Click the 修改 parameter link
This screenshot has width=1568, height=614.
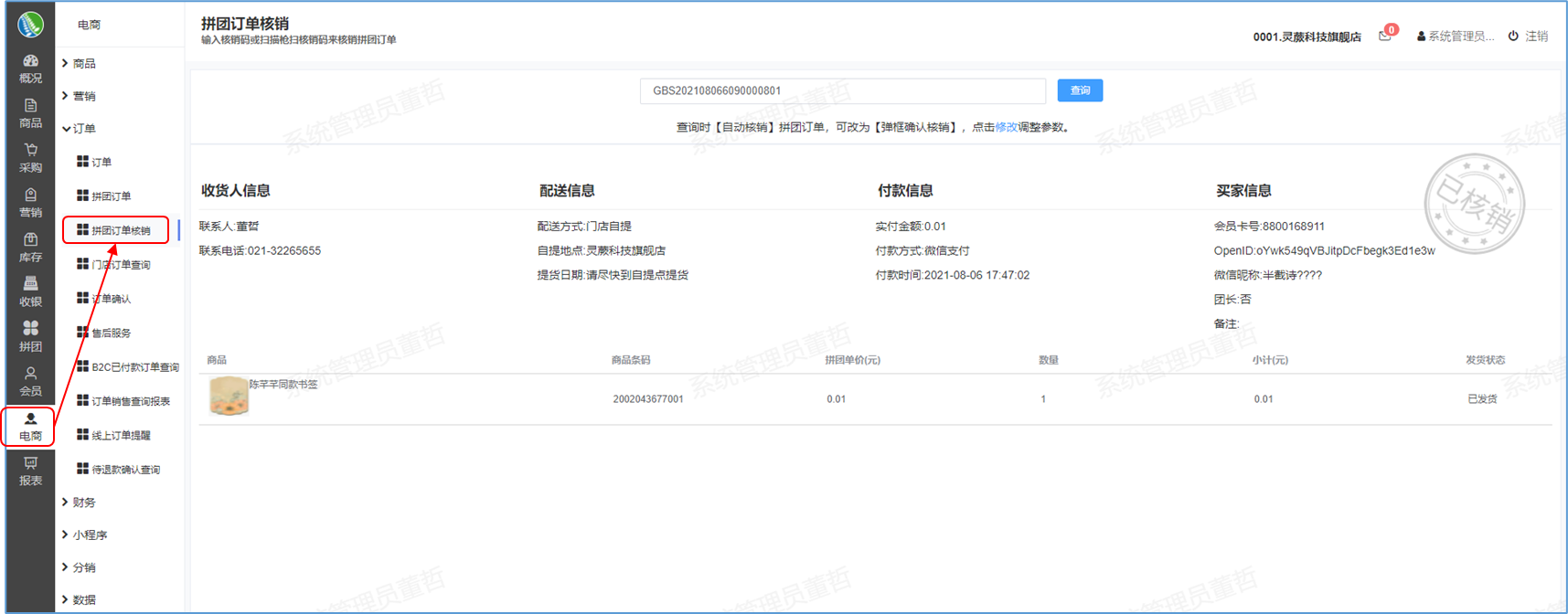pyautogui.click(x=1006, y=127)
